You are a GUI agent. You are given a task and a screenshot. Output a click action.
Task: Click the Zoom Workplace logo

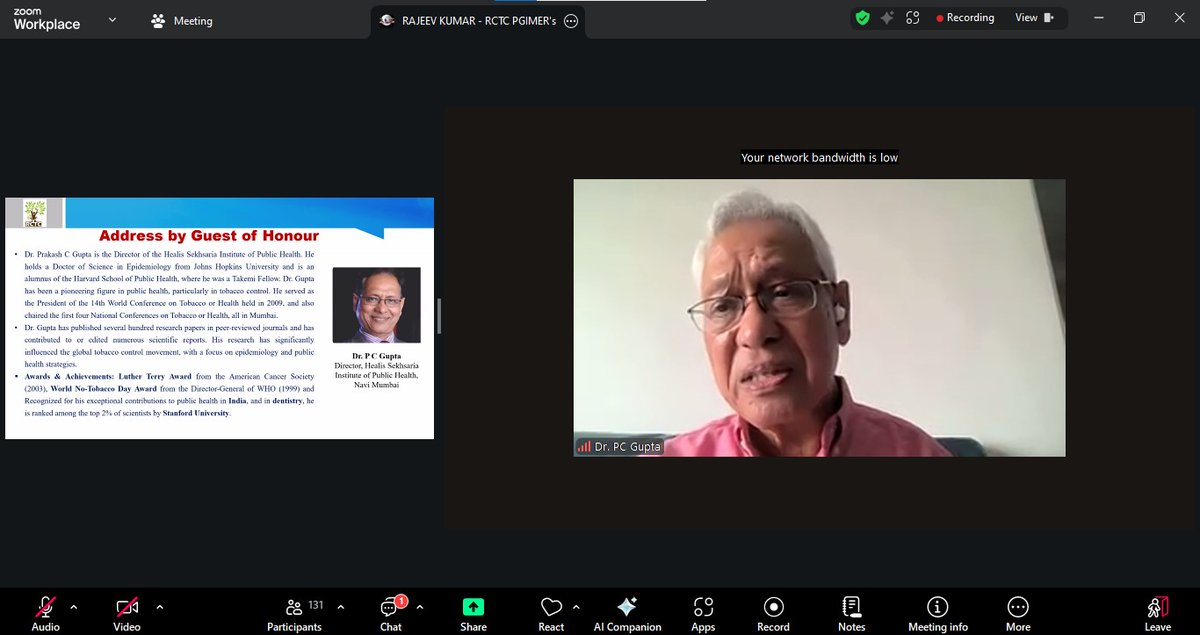coord(47,20)
